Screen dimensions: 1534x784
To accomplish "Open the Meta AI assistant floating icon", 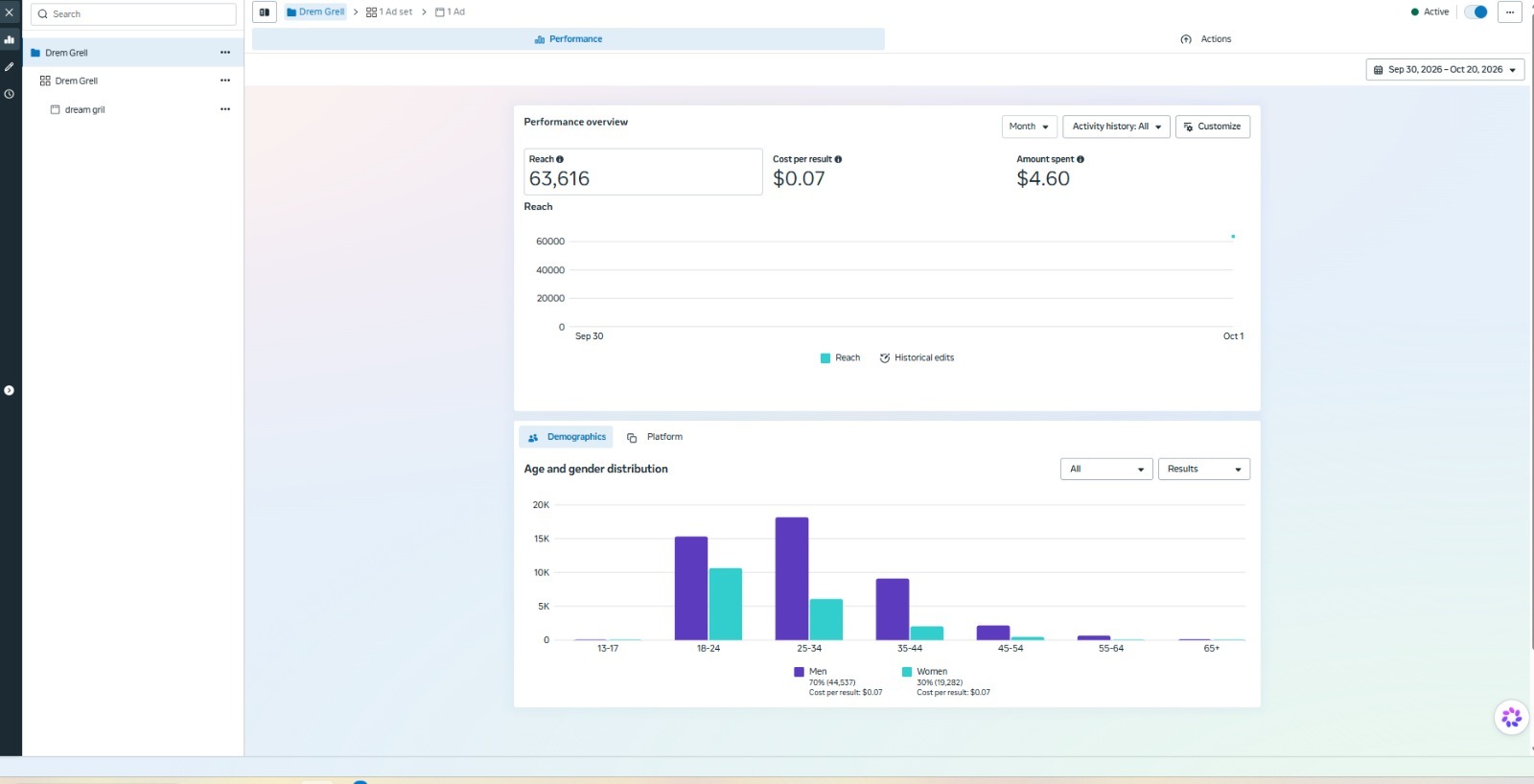I will coord(1512,717).
